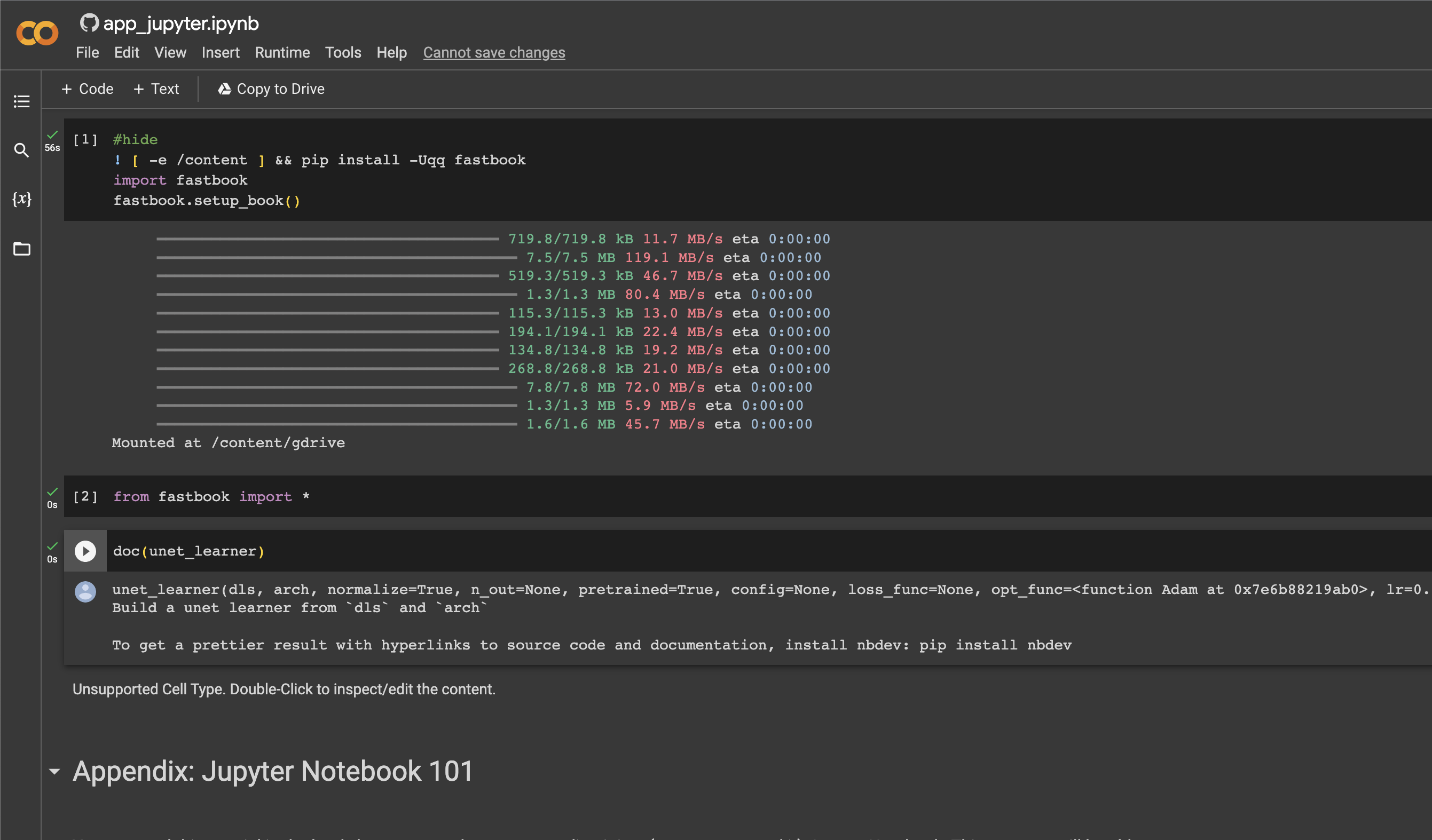Screen dimensions: 1432x840
Task: Click the GitHub icon beside notebook title
Action: coord(89,23)
